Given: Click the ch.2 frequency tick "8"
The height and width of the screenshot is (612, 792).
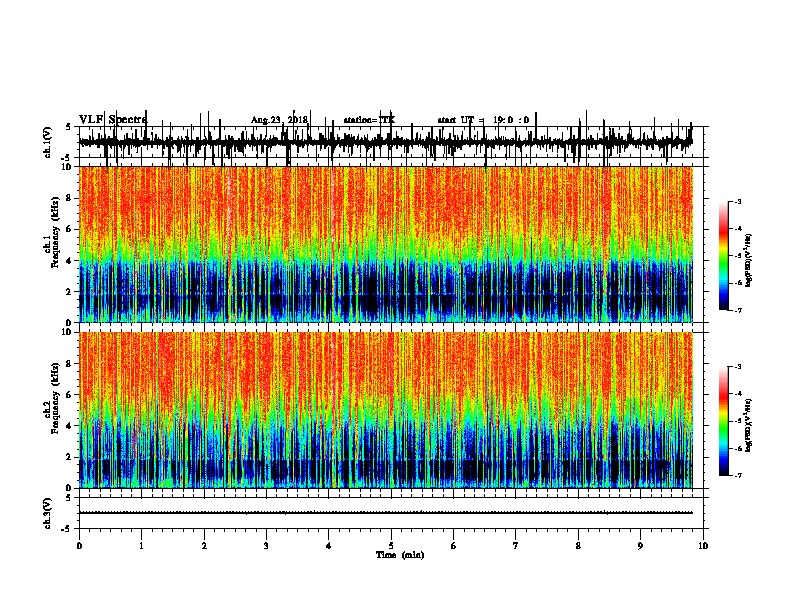Looking at the screenshot, I should [x=69, y=364].
